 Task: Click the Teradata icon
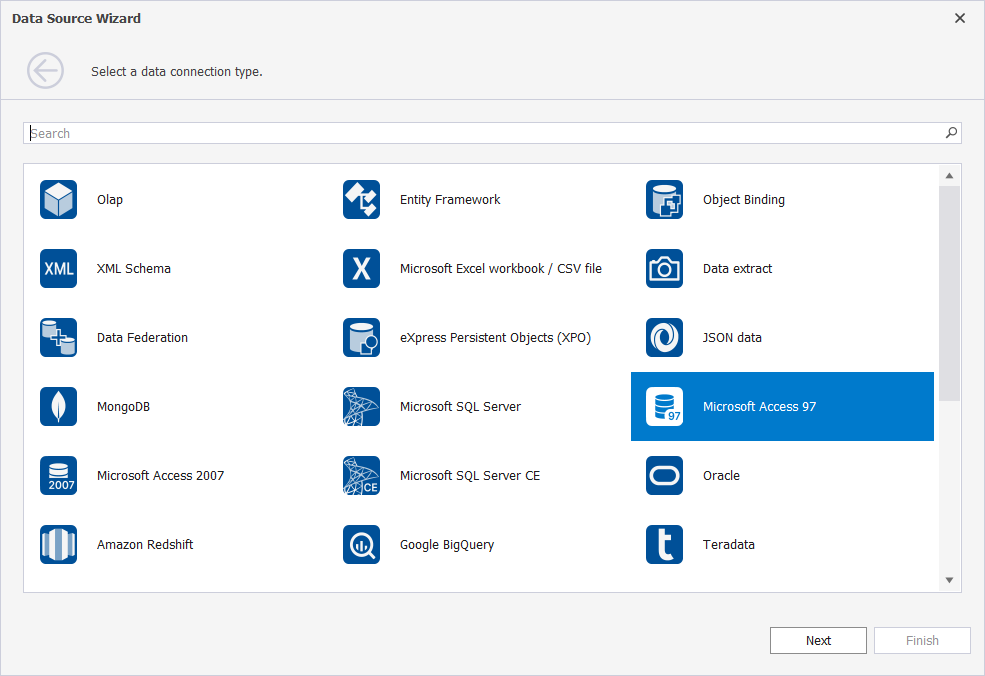tap(664, 545)
